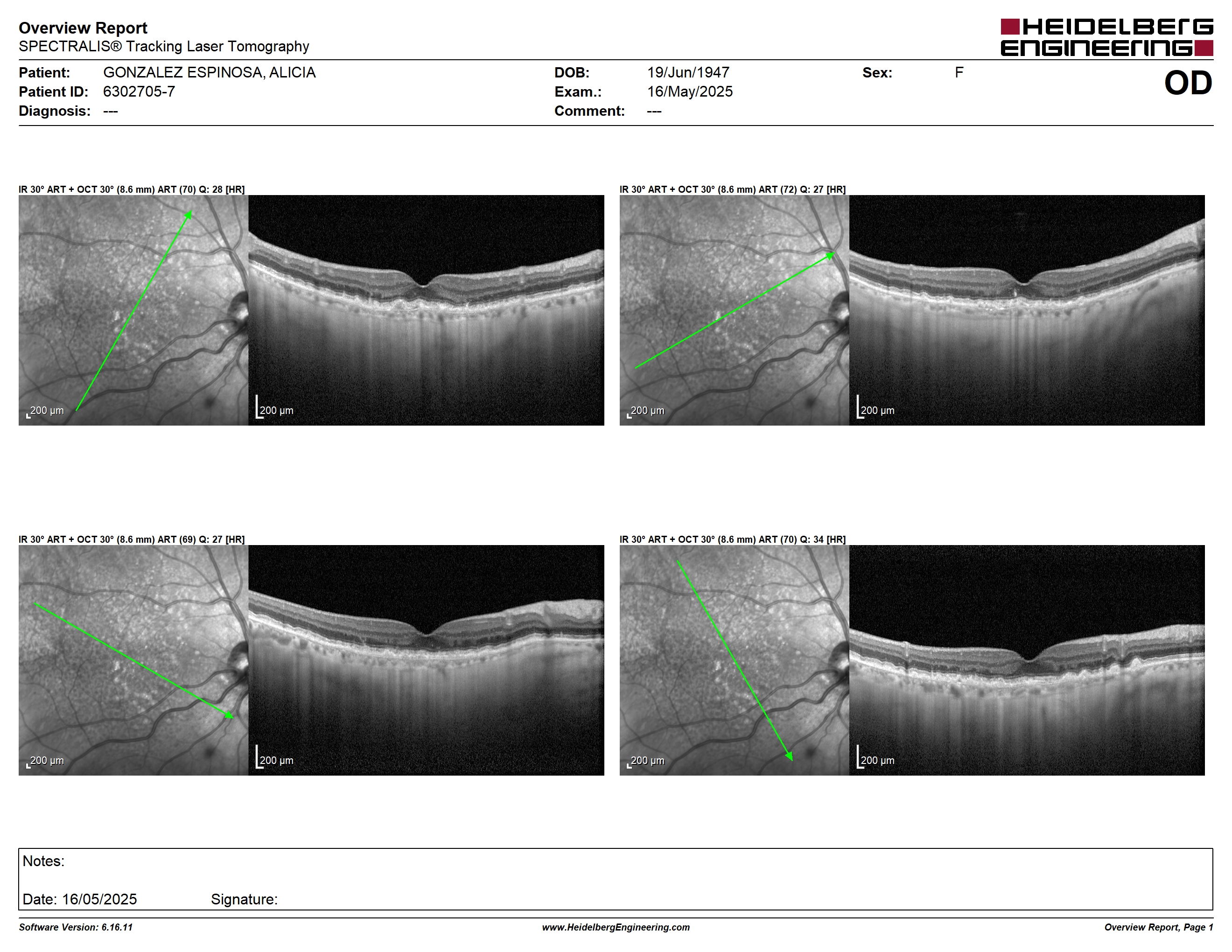The image size is (1232, 952).
Task: Open the IR fundus image for Q: 34 scan
Action: tap(734, 660)
